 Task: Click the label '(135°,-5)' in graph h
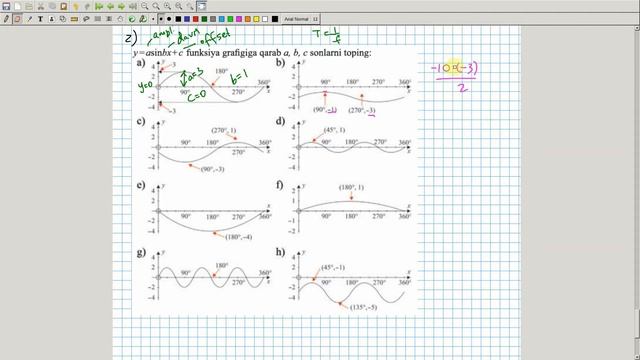(x=363, y=307)
